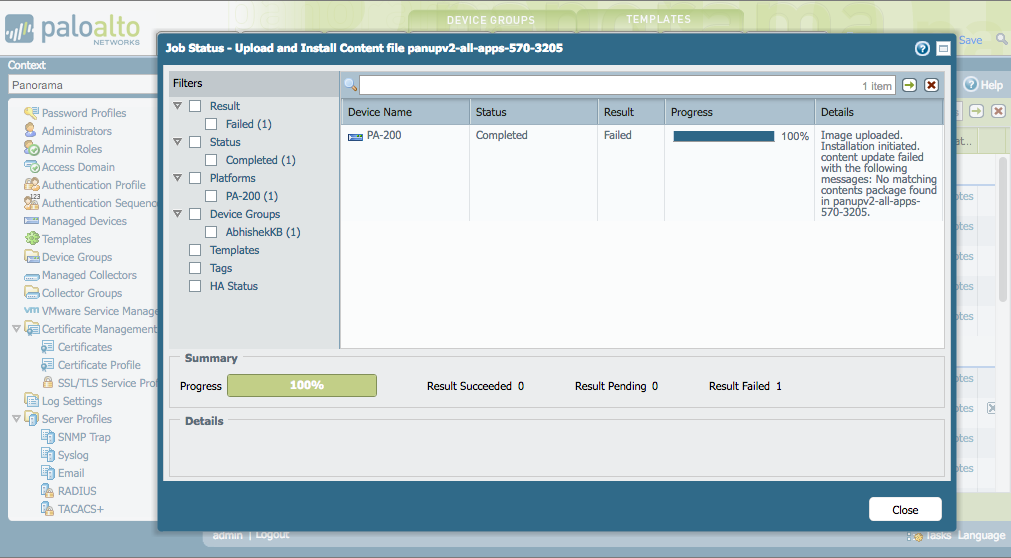The image size is (1011, 558).
Task: Collapse the Result filter group
Action: pyautogui.click(x=177, y=106)
